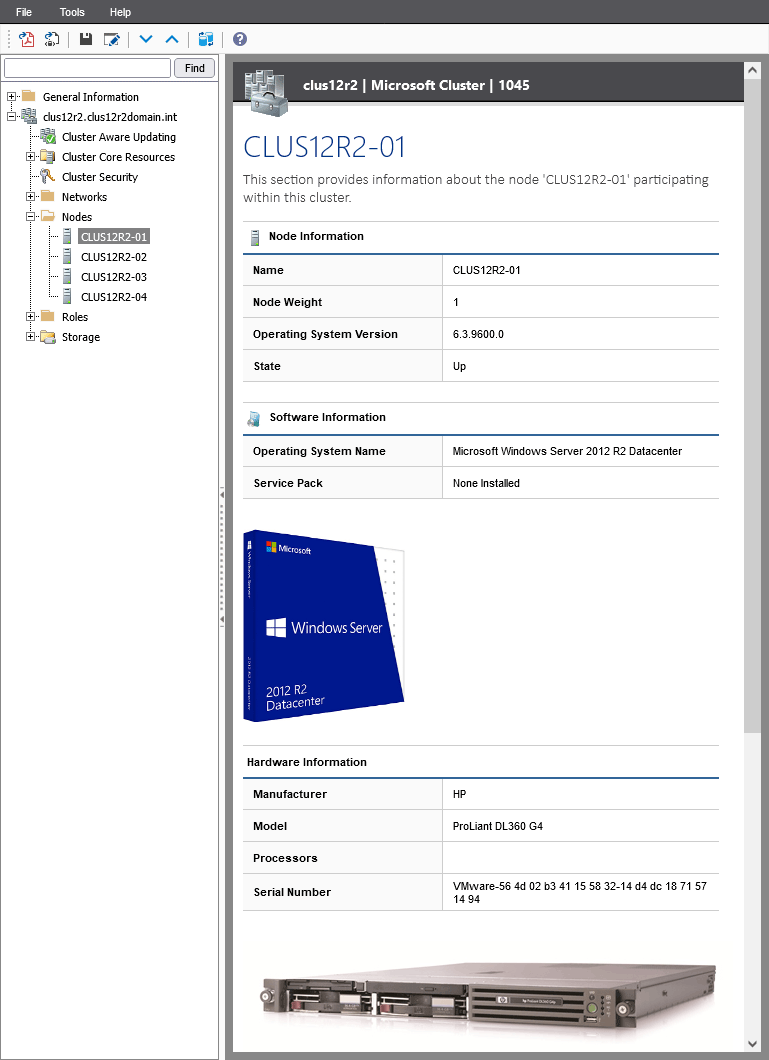This screenshot has width=769, height=1060.
Task: Click the CLUS12R2-02 server icon
Action: click(67, 256)
